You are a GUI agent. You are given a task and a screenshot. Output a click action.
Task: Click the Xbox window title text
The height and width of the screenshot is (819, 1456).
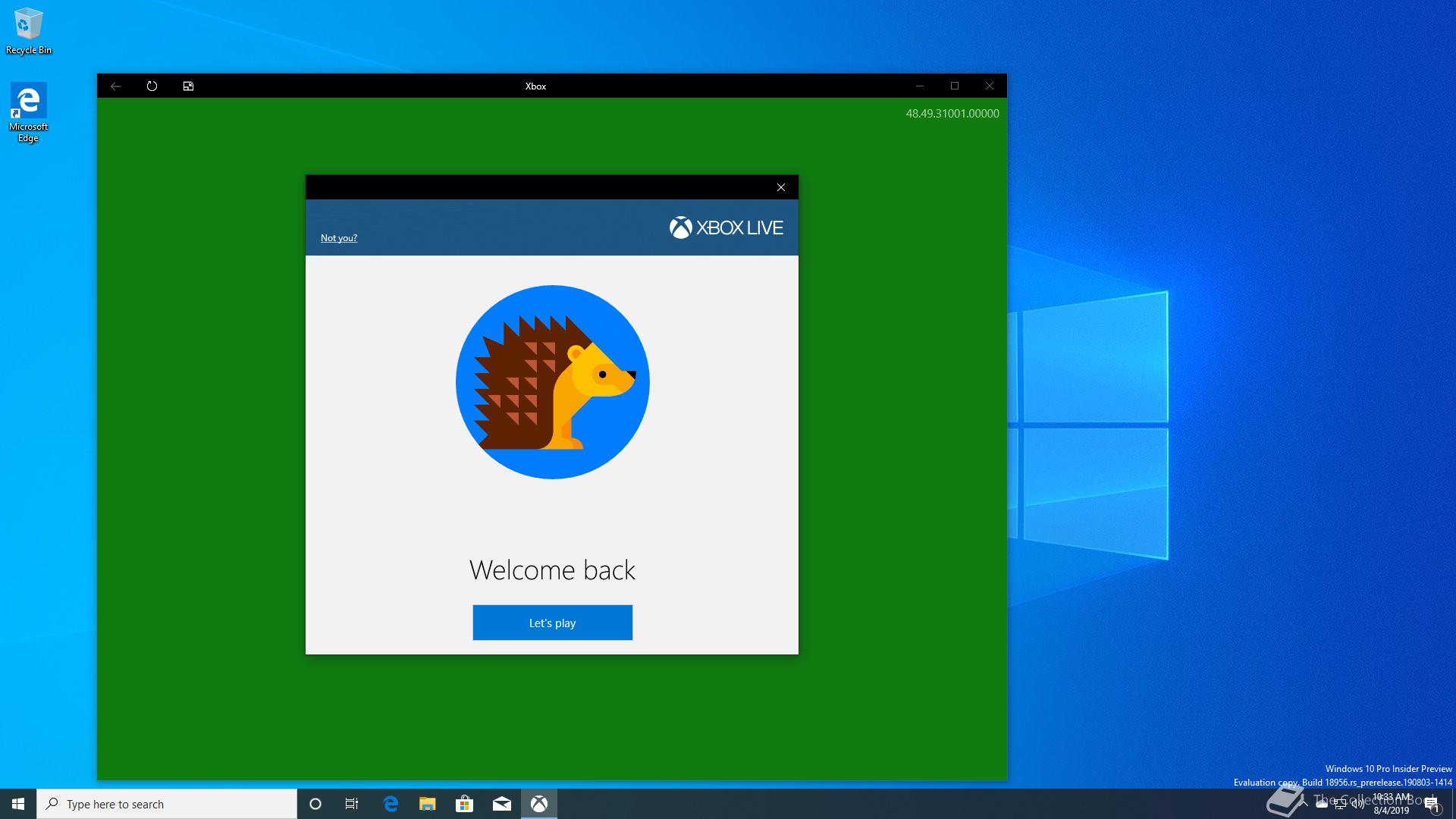[535, 86]
